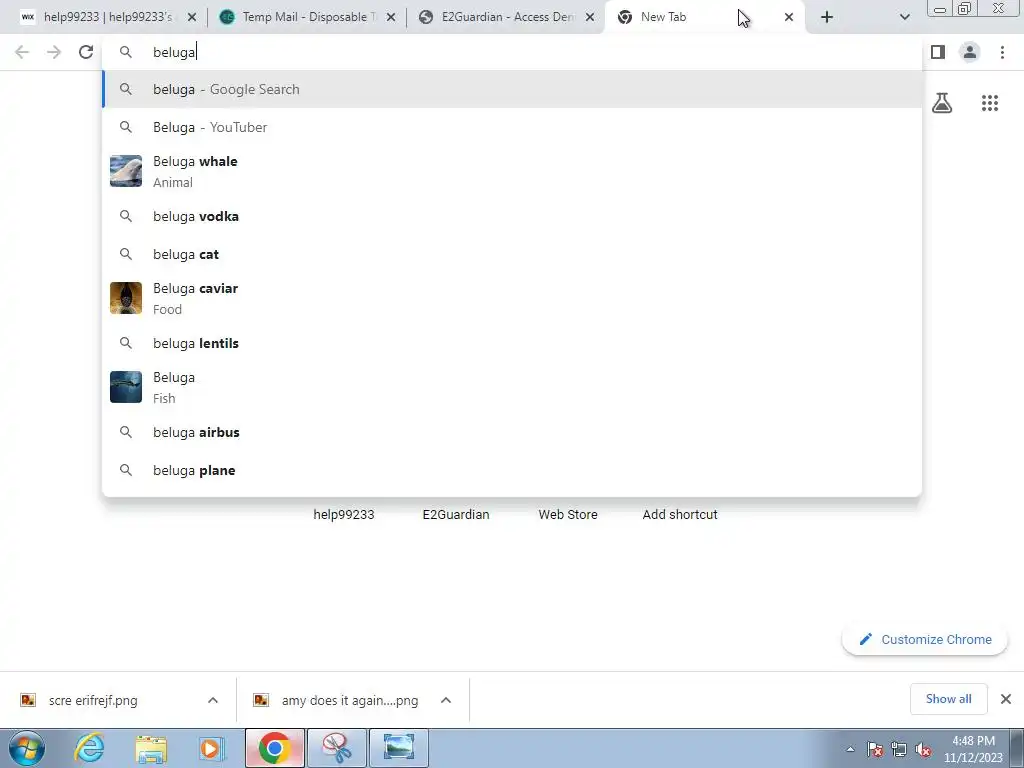Click the network tray icon
The width and height of the screenshot is (1024, 768).
point(899,749)
